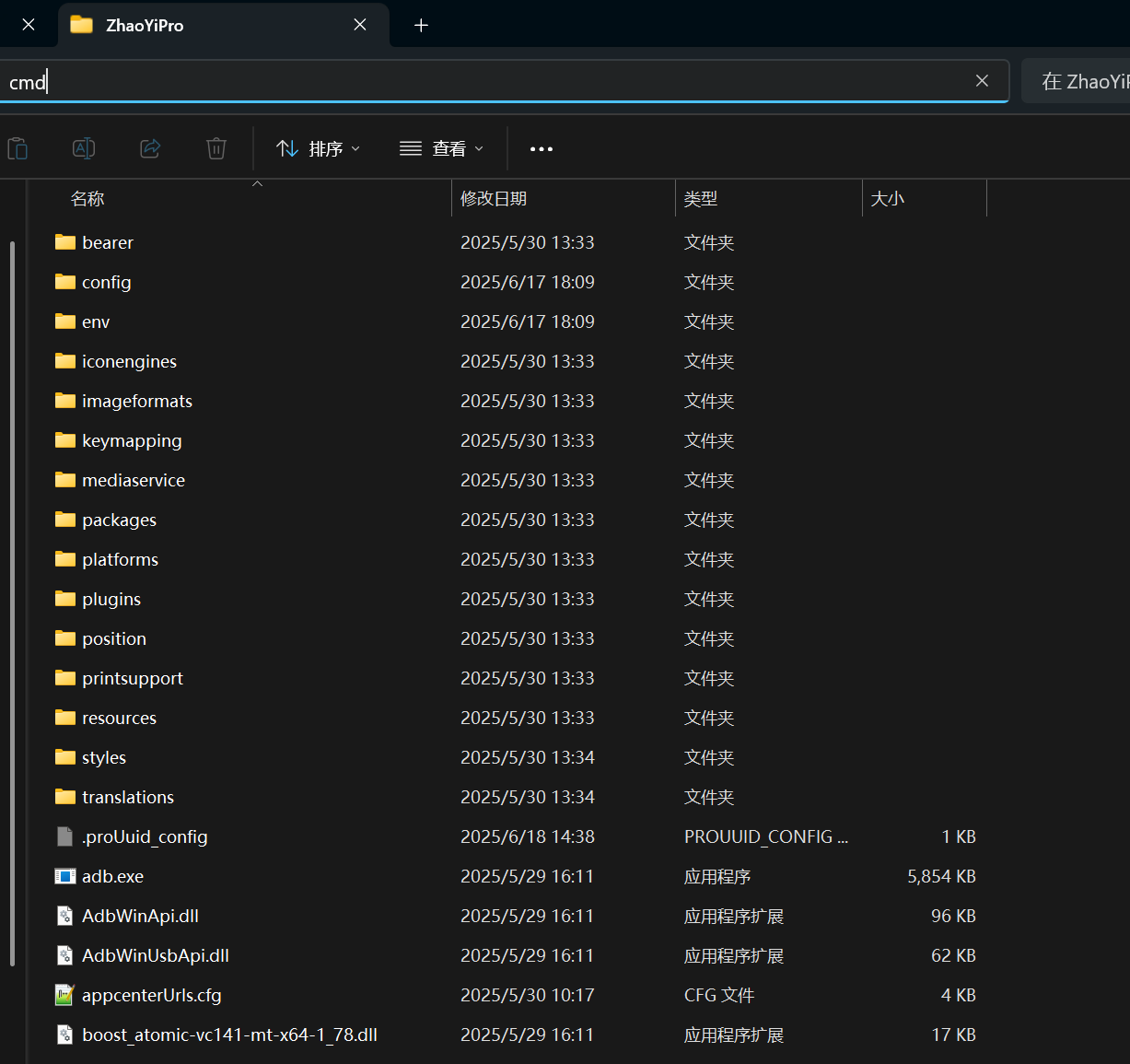
Task: Select the packages folder icon
Action: tap(64, 520)
